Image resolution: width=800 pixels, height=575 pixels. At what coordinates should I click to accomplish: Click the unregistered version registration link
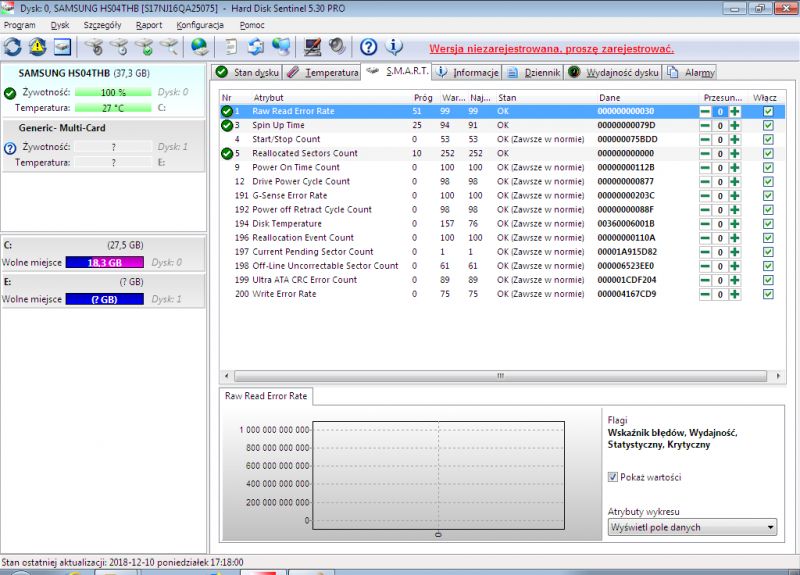552,49
